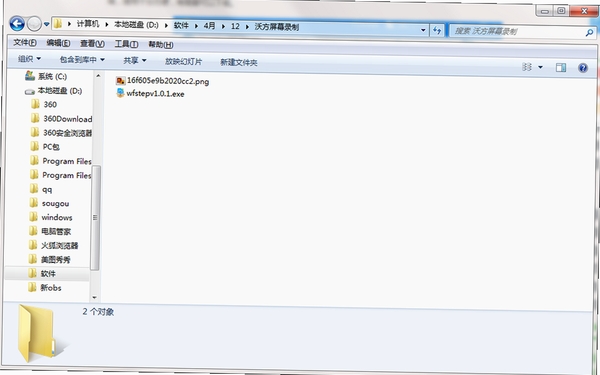Select the file wfstepv1.0.1.exe
600x375 pixels.
pos(155,94)
